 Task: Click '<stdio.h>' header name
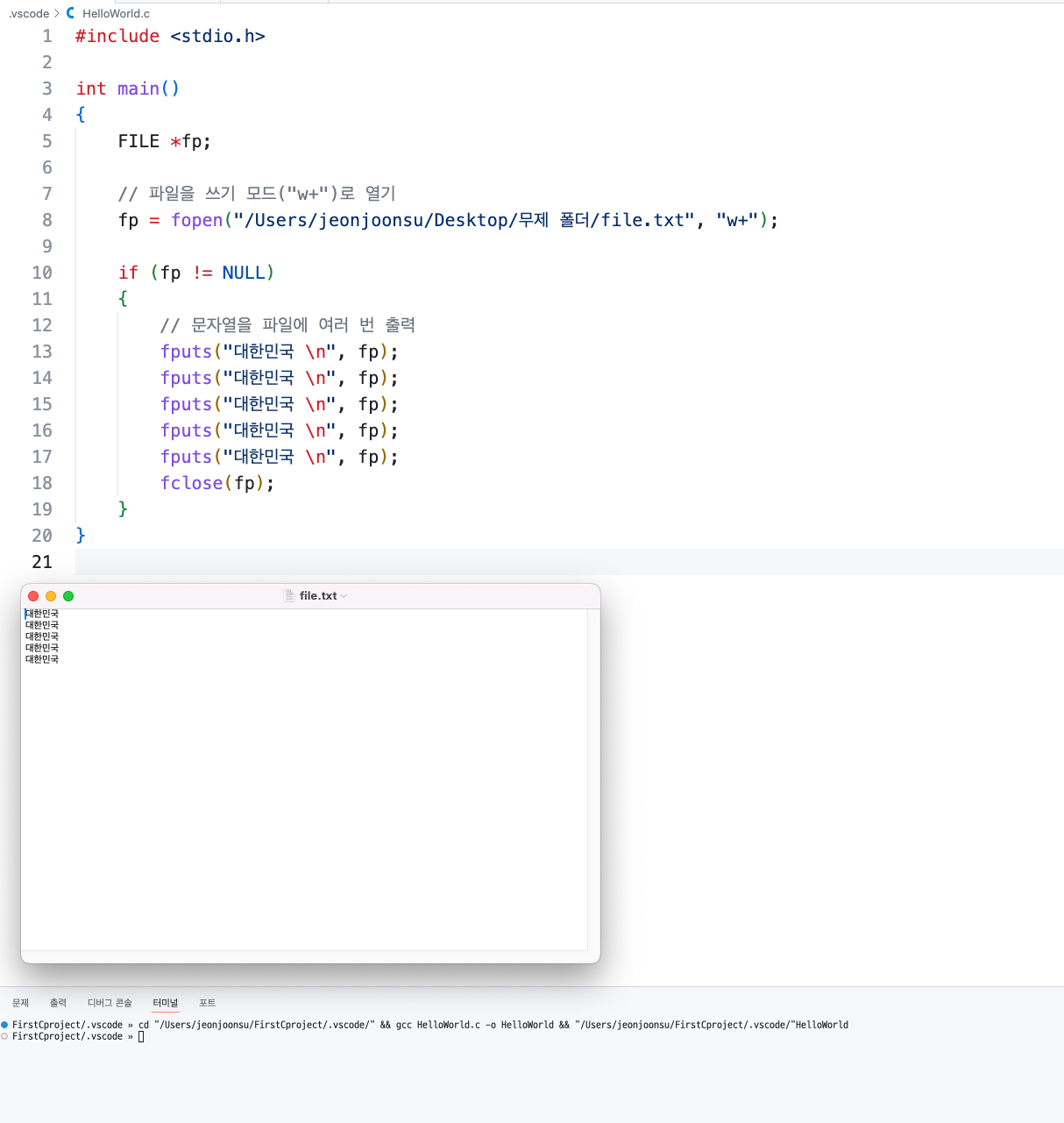[217, 36]
